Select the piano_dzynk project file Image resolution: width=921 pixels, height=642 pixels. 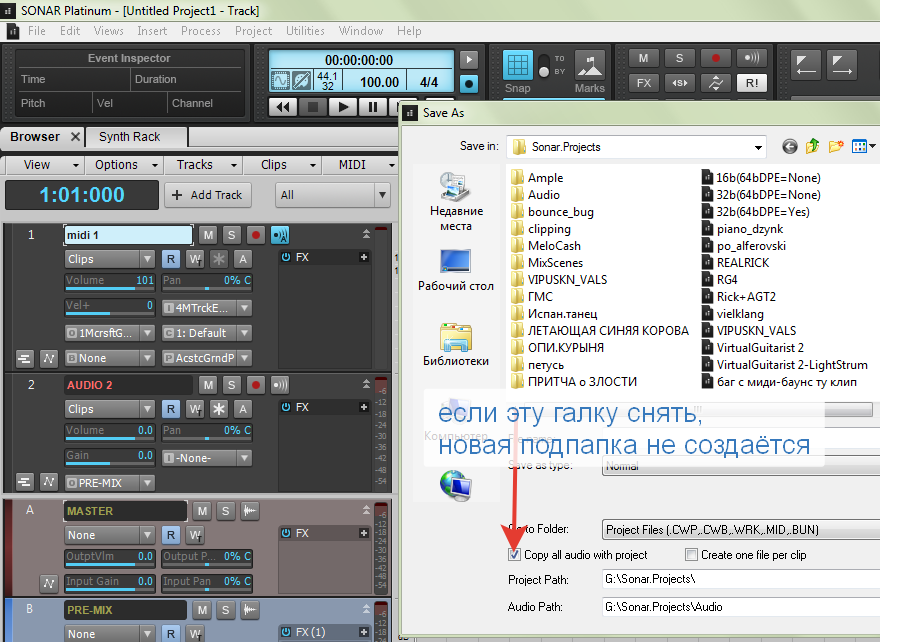pyautogui.click(x=743, y=228)
